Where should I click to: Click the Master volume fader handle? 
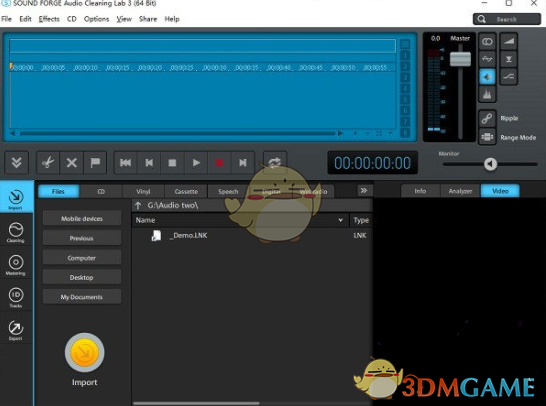coord(460,59)
